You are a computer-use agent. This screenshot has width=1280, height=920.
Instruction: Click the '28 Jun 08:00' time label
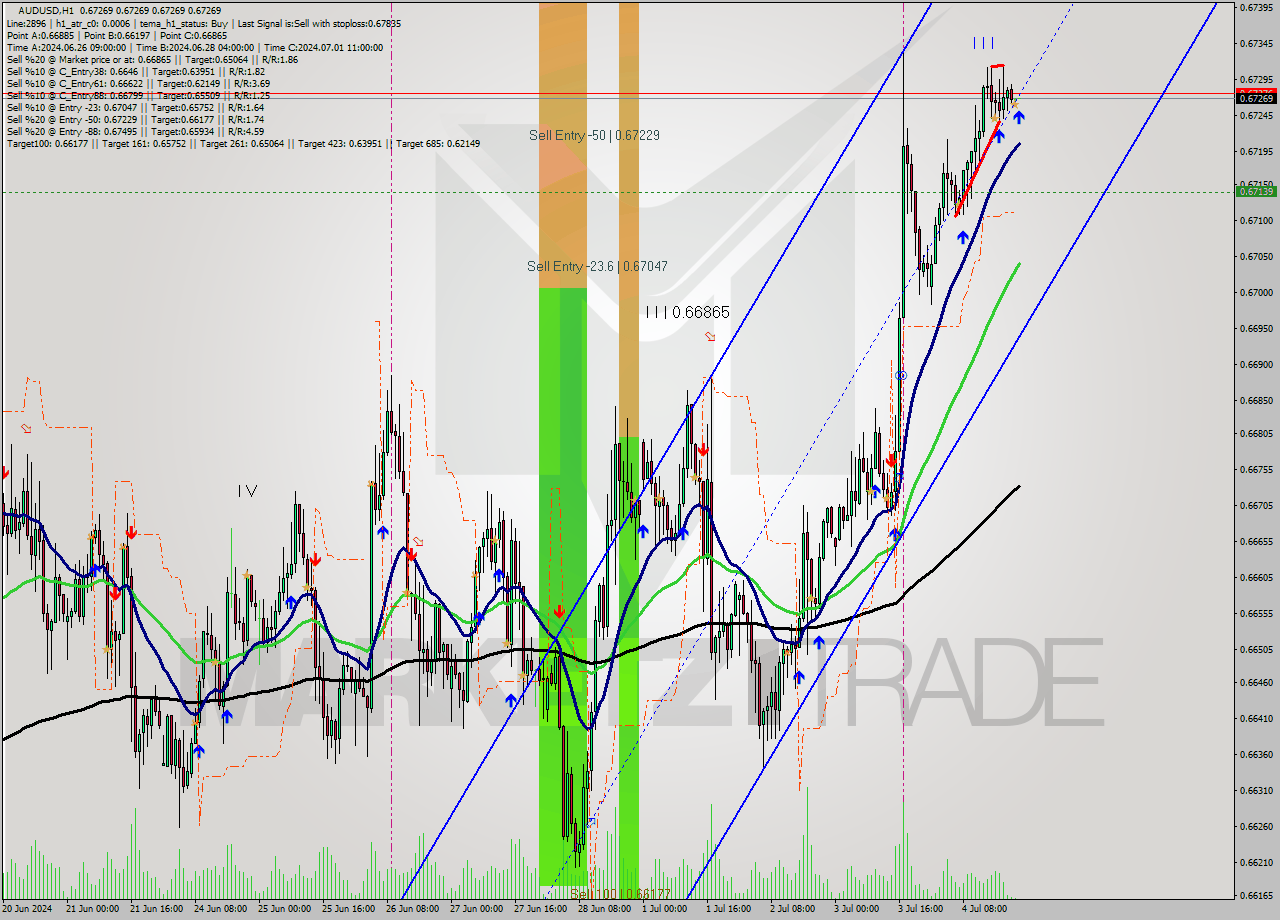point(604,909)
